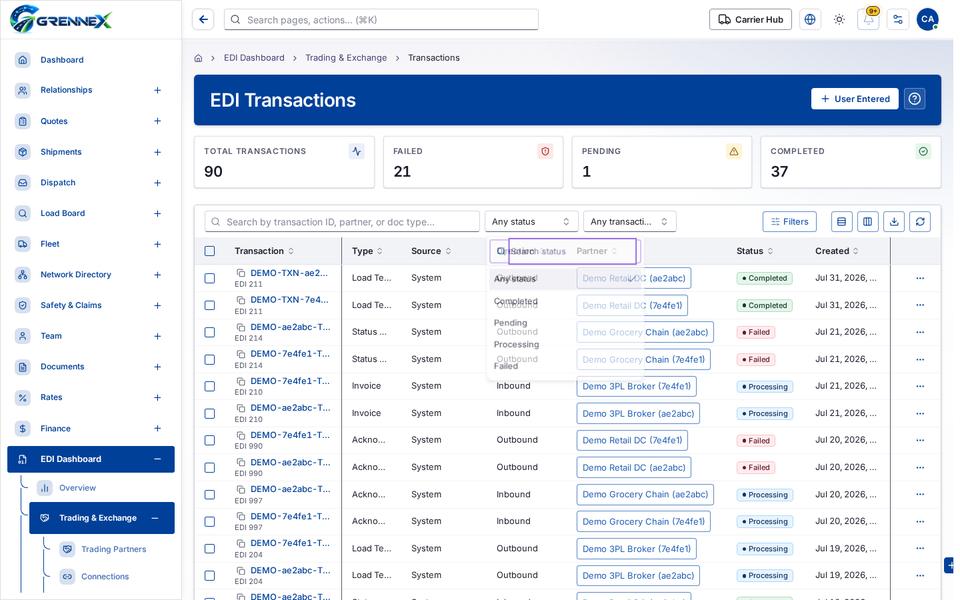This screenshot has width=960, height=600.
Task: Open row actions for DEMO-TXN-7e4 transaction
Action: [x=920, y=305]
